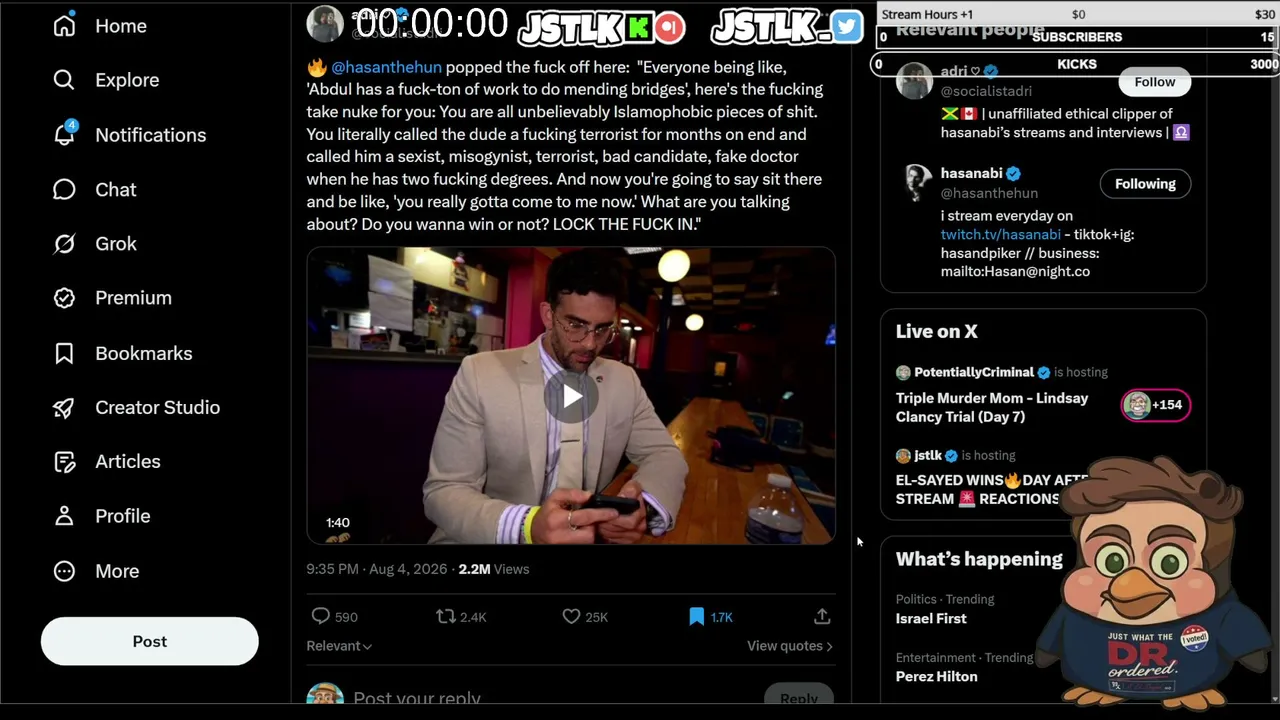Click the @hasanthehun handle under hasanabi

coord(989,193)
